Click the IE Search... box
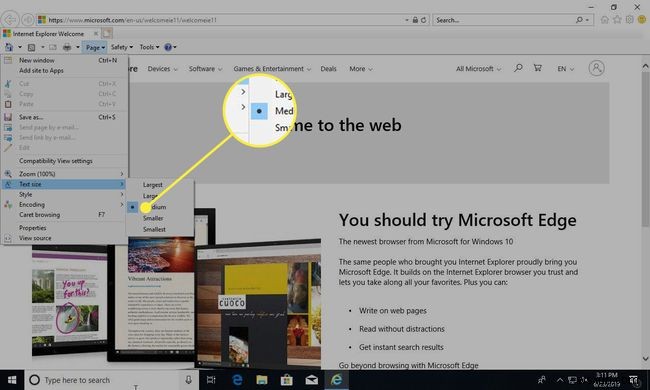The image size is (650, 390). click(x=504, y=20)
